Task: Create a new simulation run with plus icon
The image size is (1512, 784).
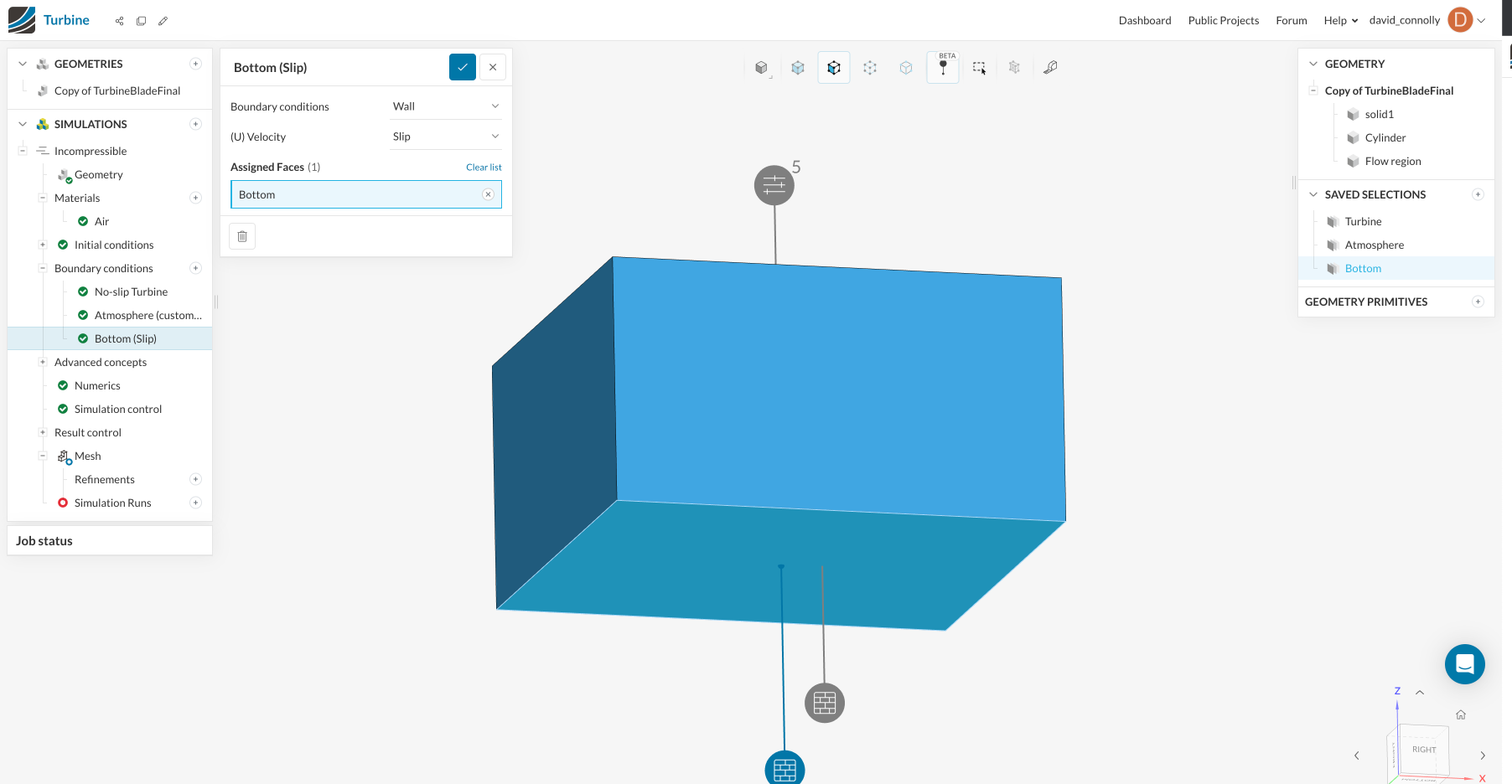Action: [x=195, y=503]
